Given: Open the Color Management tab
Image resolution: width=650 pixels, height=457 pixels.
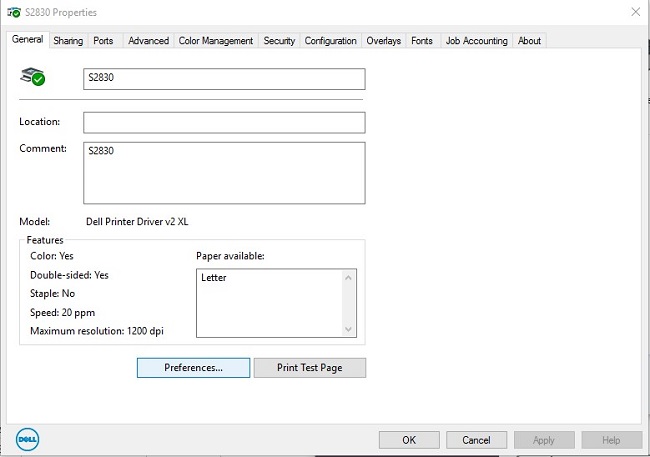Looking at the screenshot, I should click(x=216, y=41).
